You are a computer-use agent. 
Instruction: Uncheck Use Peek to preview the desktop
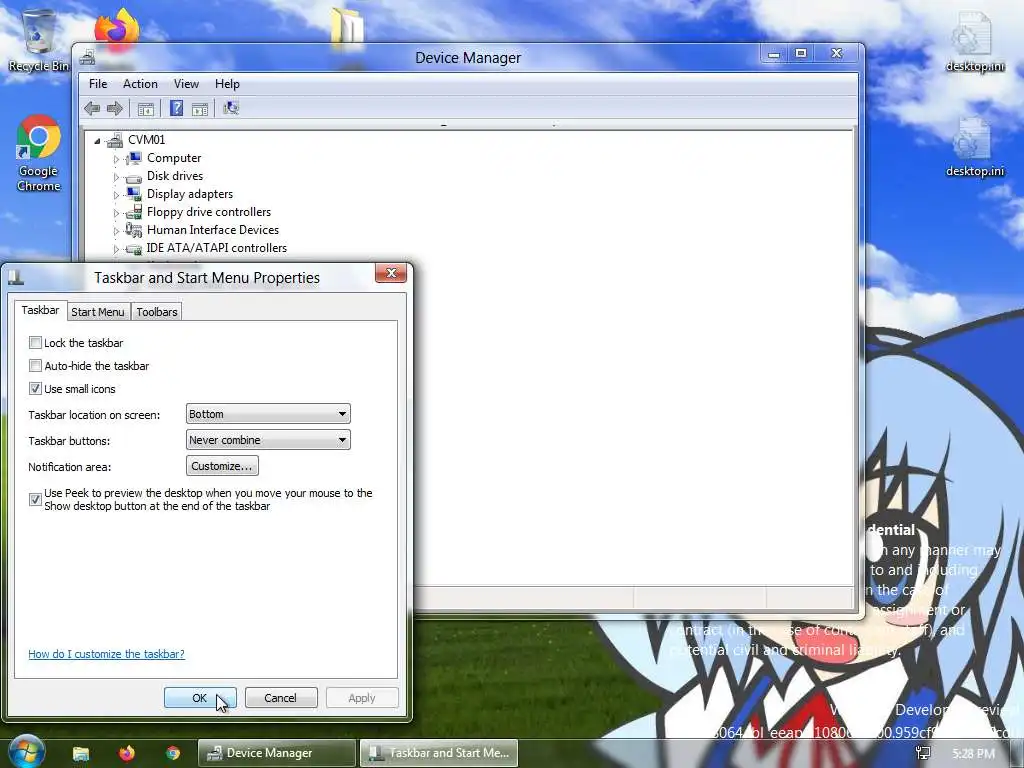pos(35,500)
